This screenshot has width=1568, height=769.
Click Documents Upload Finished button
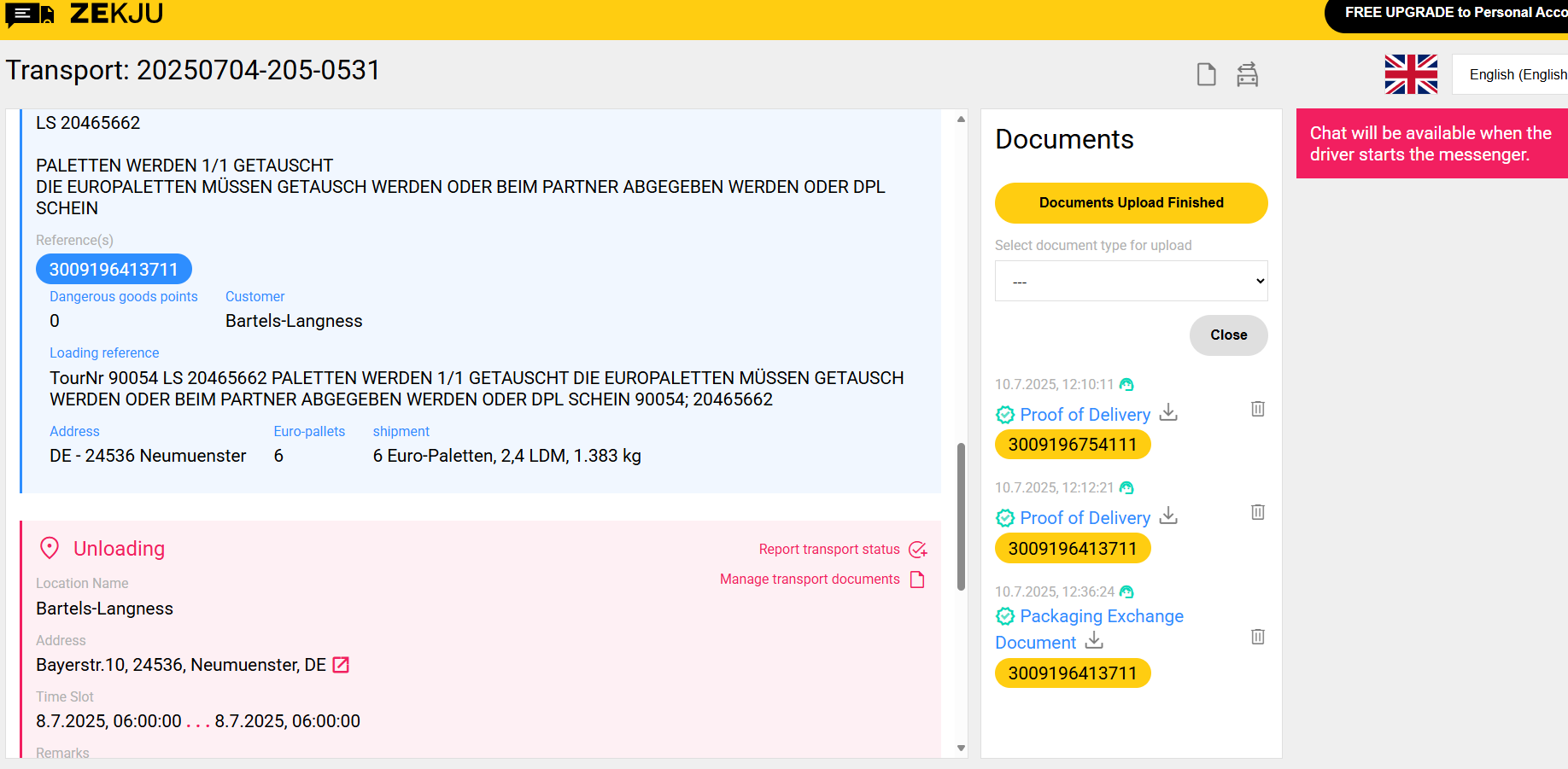pos(1131,203)
